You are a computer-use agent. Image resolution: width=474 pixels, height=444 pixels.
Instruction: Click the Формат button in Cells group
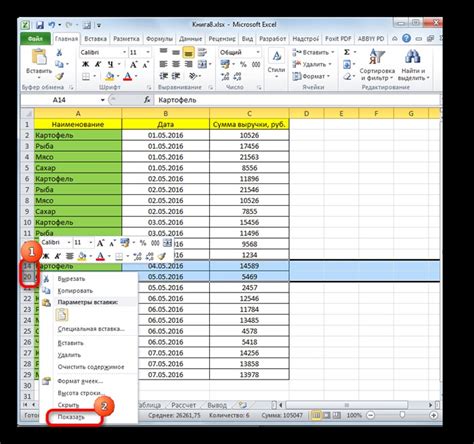click(311, 76)
